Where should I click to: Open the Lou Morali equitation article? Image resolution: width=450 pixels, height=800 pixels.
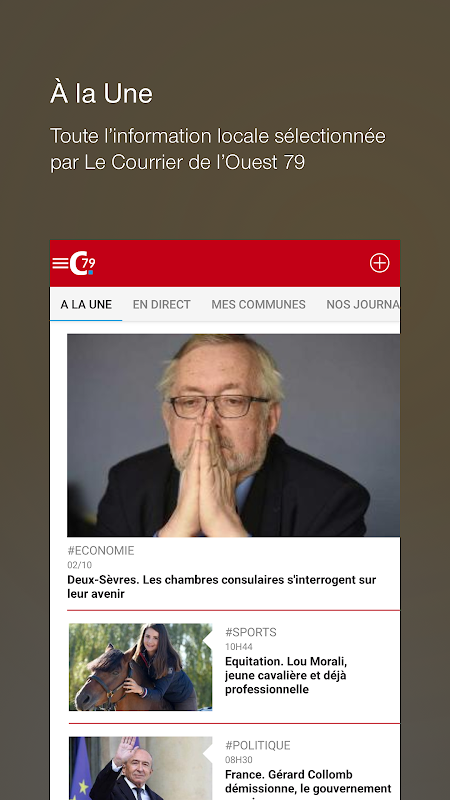[286, 675]
